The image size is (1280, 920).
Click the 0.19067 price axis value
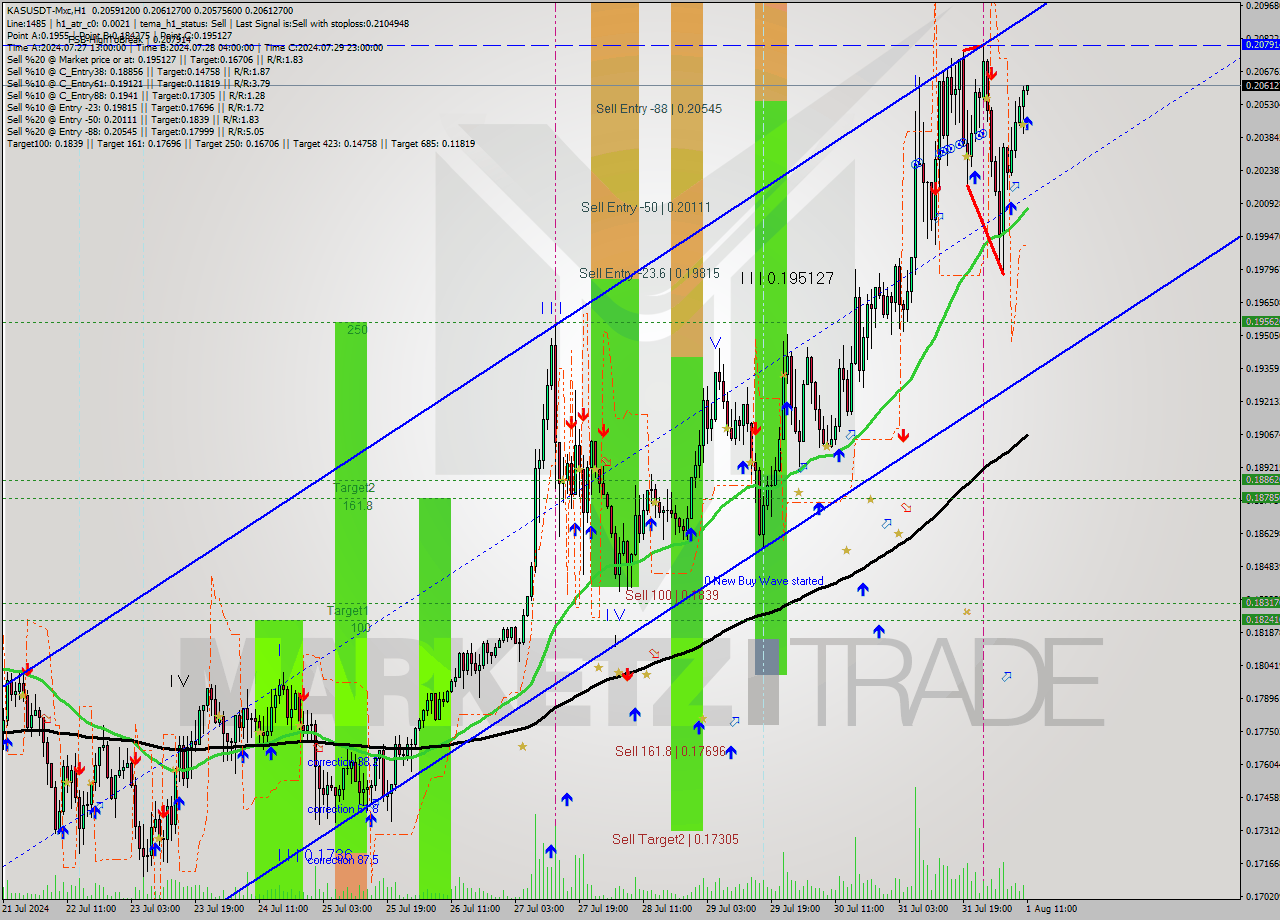1260,435
